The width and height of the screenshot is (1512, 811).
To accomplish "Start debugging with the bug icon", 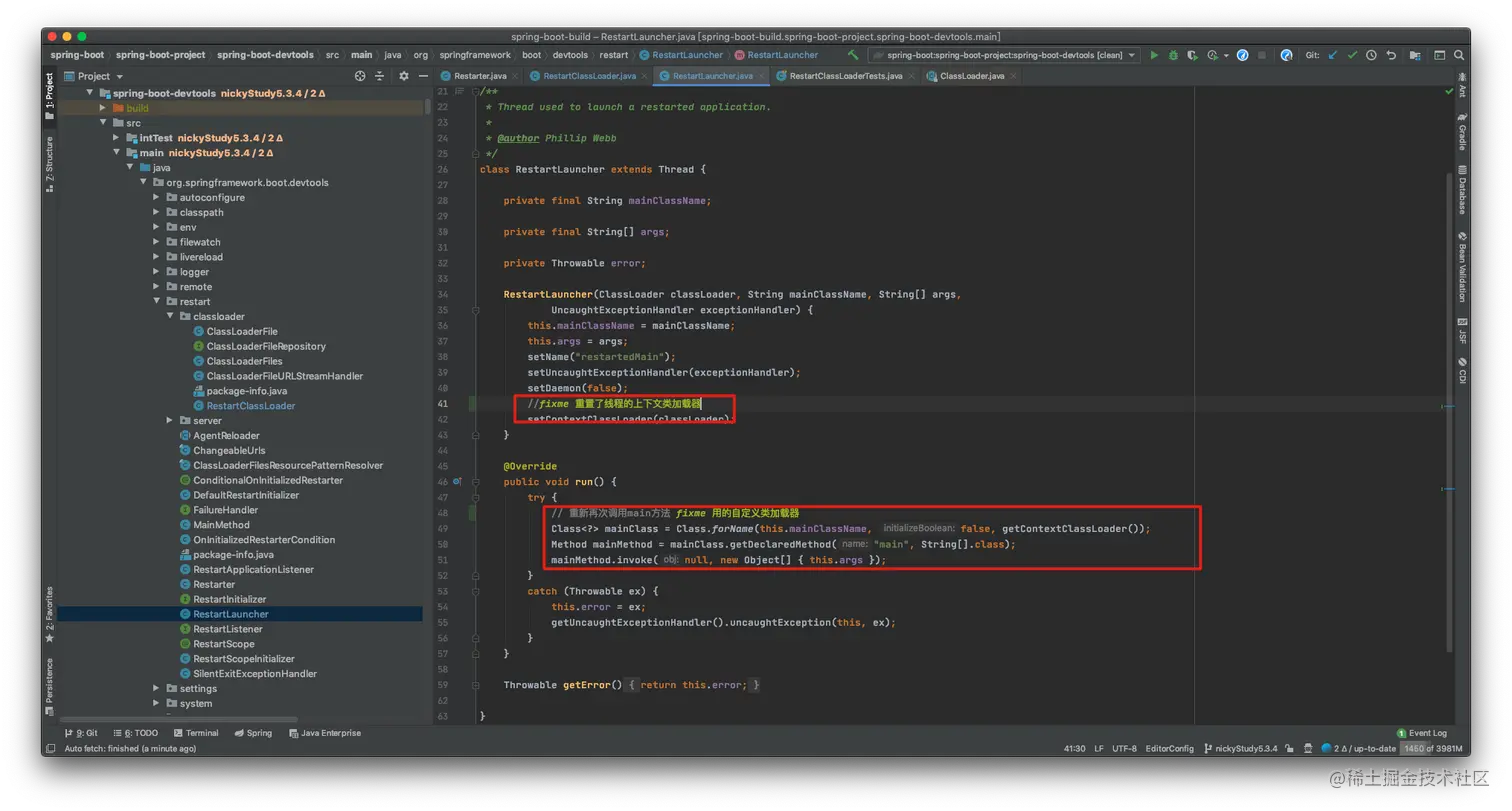I will (x=1173, y=55).
